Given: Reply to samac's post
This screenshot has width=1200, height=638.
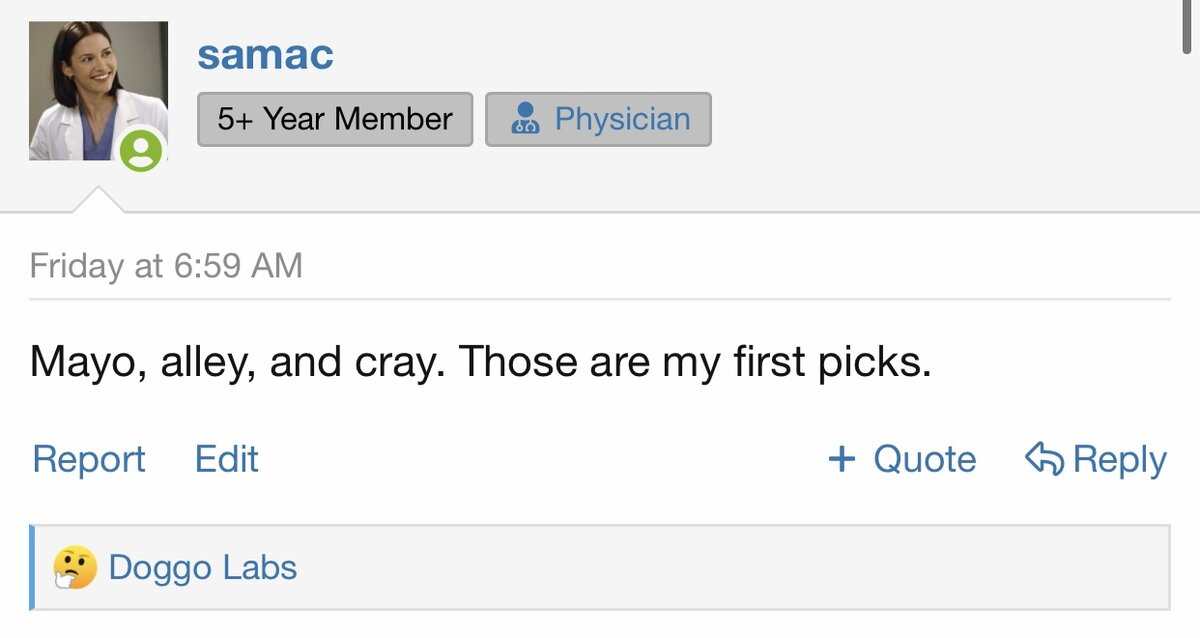Looking at the screenshot, I should click(x=1096, y=459).
